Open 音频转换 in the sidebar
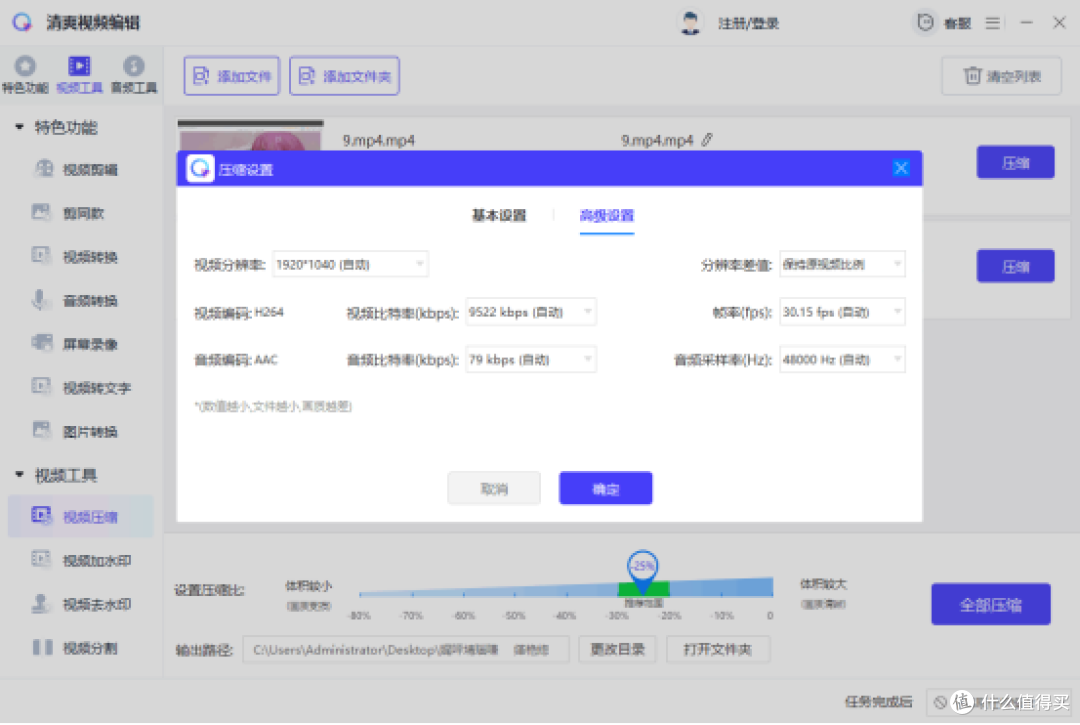The height and width of the screenshot is (725, 1080). pos(76,301)
